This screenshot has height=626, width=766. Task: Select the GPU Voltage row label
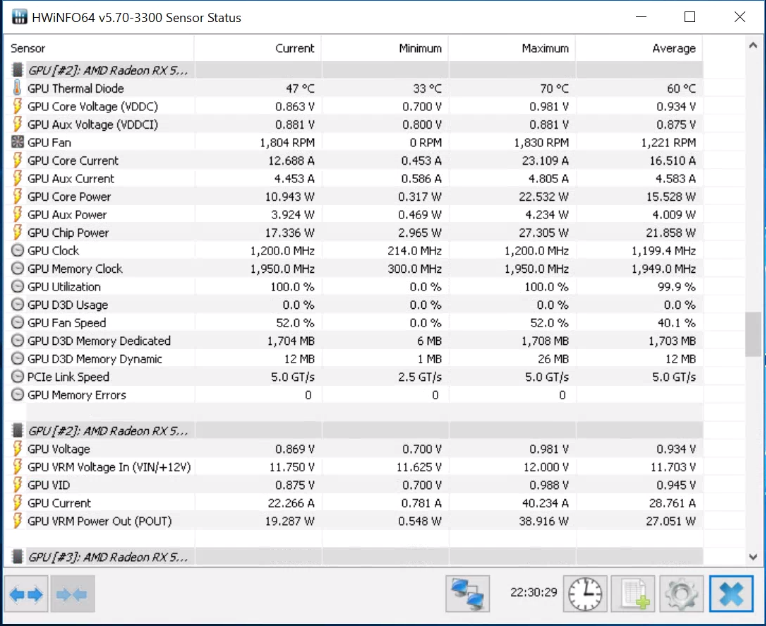tap(59, 449)
